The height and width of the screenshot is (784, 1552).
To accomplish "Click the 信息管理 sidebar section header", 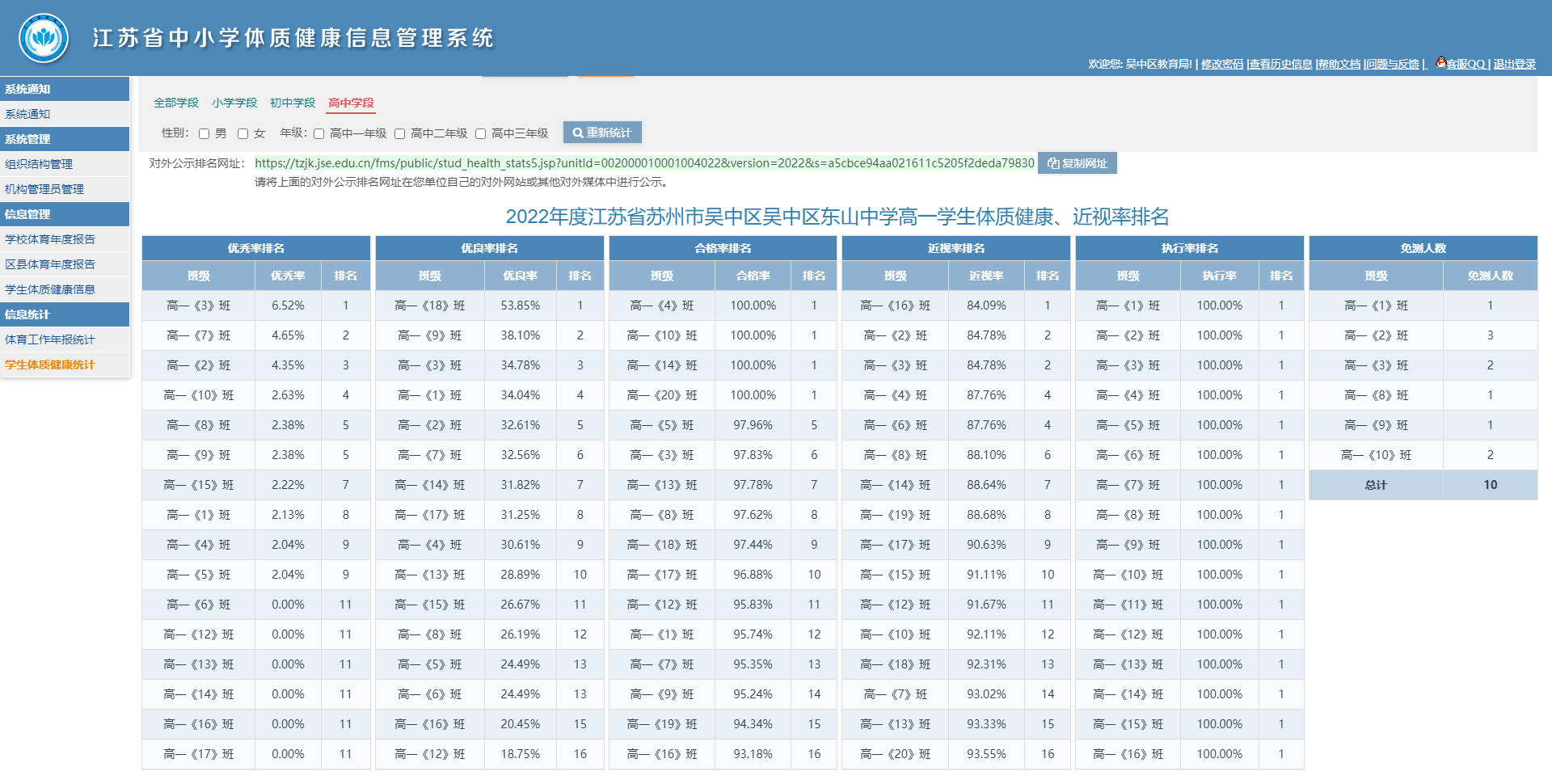I will tap(65, 214).
